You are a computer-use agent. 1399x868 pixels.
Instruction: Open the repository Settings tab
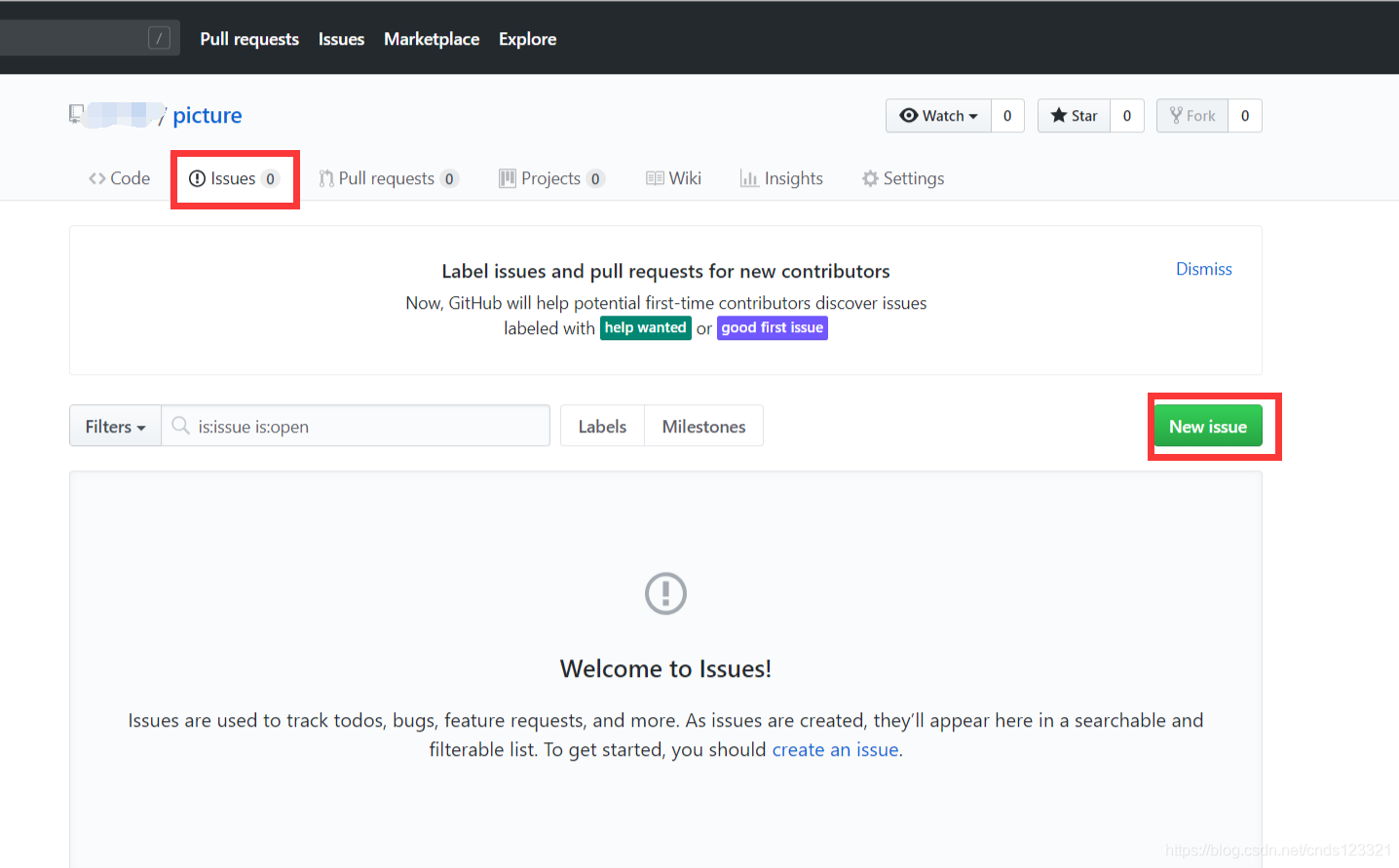(903, 178)
